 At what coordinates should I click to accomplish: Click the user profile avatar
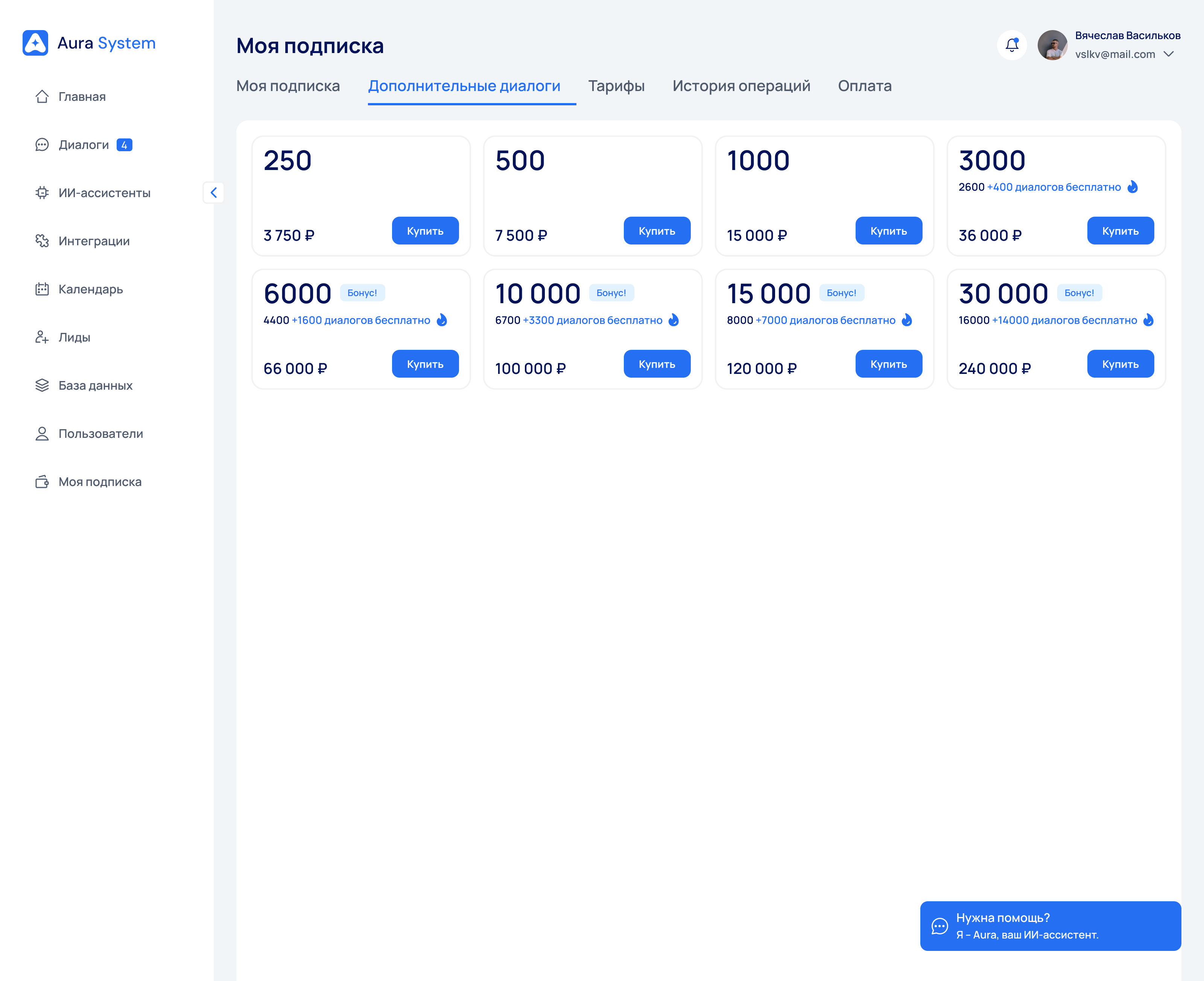1052,45
